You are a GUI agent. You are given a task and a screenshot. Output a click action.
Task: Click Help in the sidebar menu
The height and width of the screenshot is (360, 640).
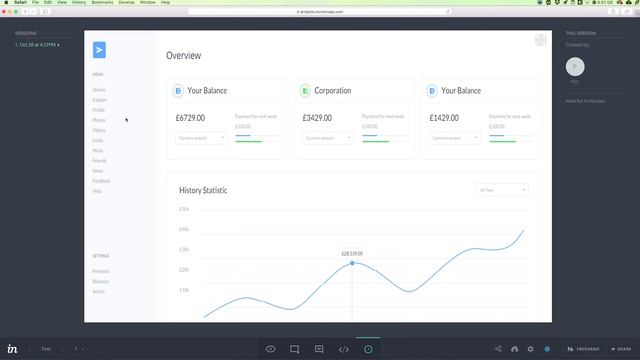tap(97, 191)
